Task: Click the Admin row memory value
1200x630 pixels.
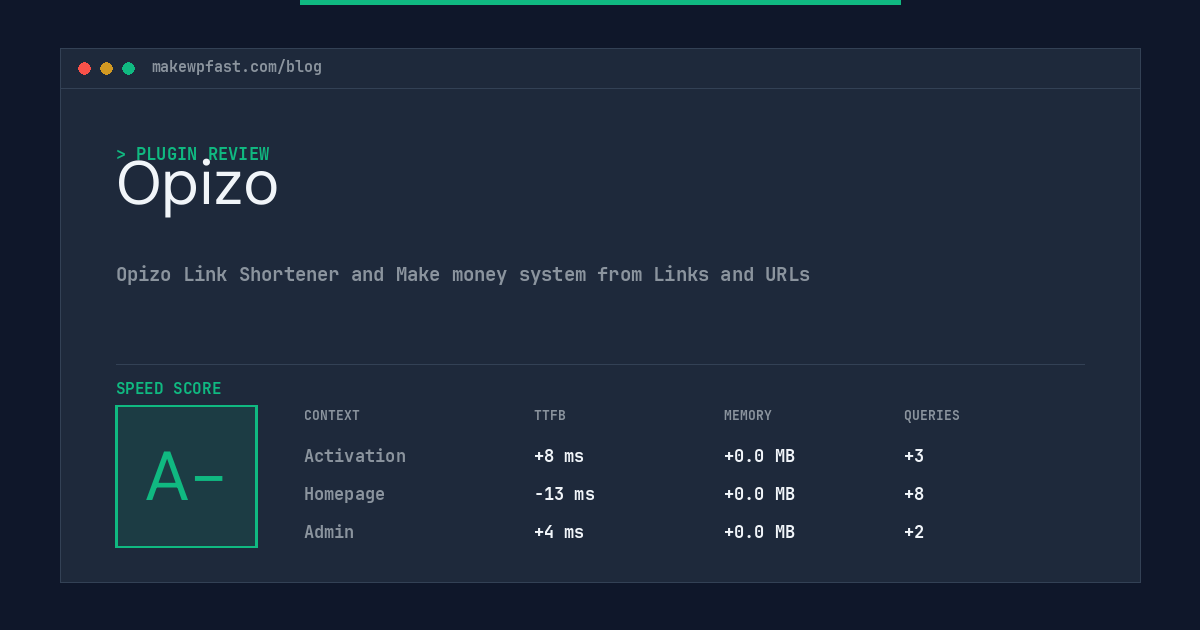Action: [759, 532]
